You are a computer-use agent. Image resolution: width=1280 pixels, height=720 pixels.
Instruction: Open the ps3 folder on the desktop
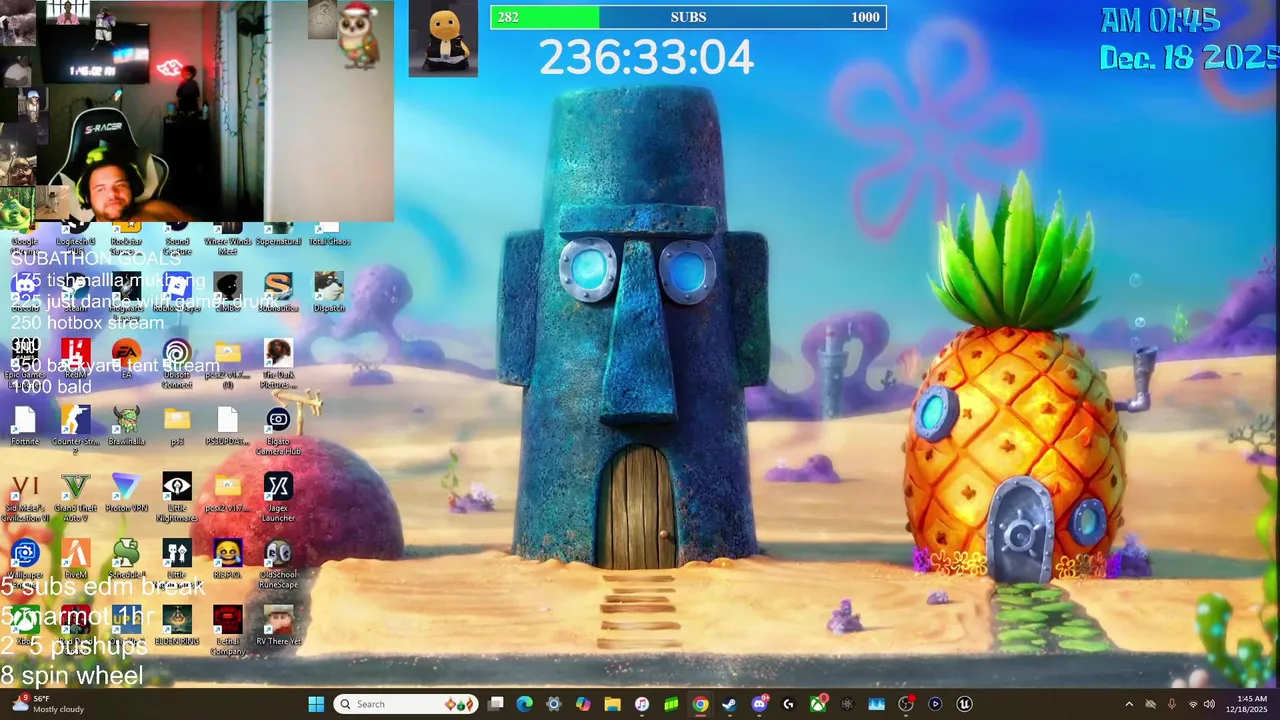[x=177, y=425]
